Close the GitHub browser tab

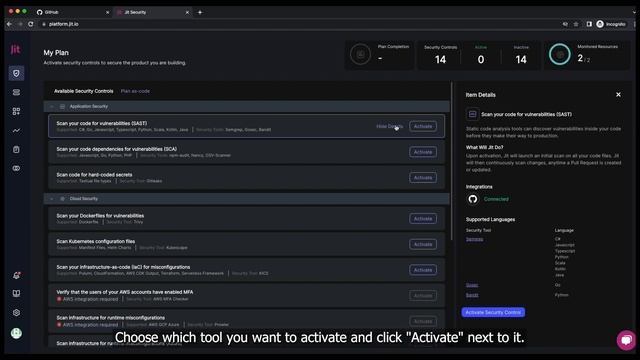[x=107, y=12]
